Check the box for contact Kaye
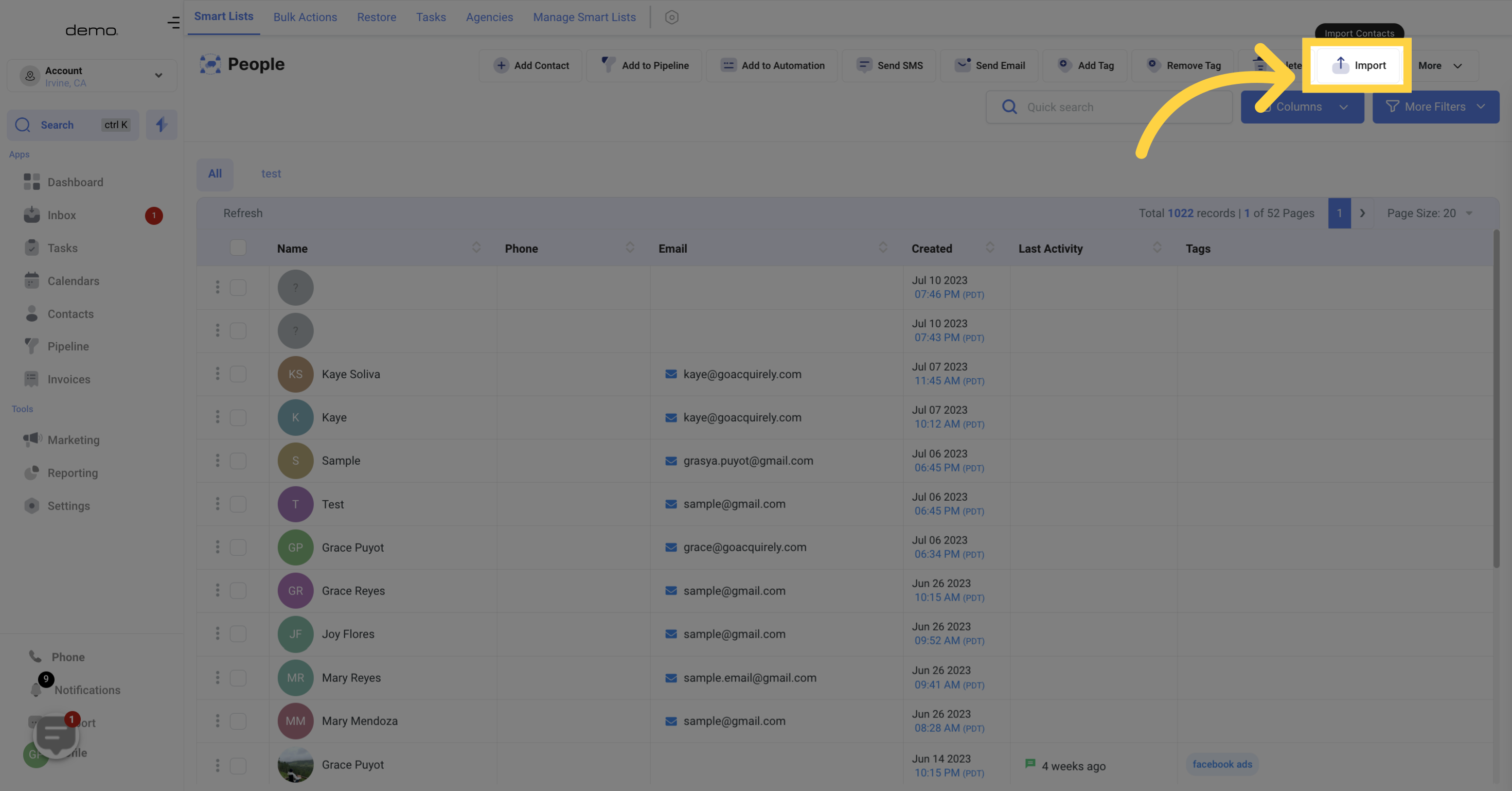The width and height of the screenshot is (1512, 791). 238,417
